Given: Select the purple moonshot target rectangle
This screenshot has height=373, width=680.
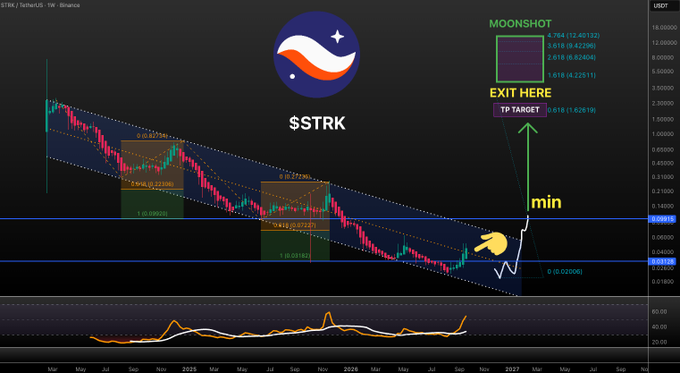Looking at the screenshot, I should tap(520, 59).
